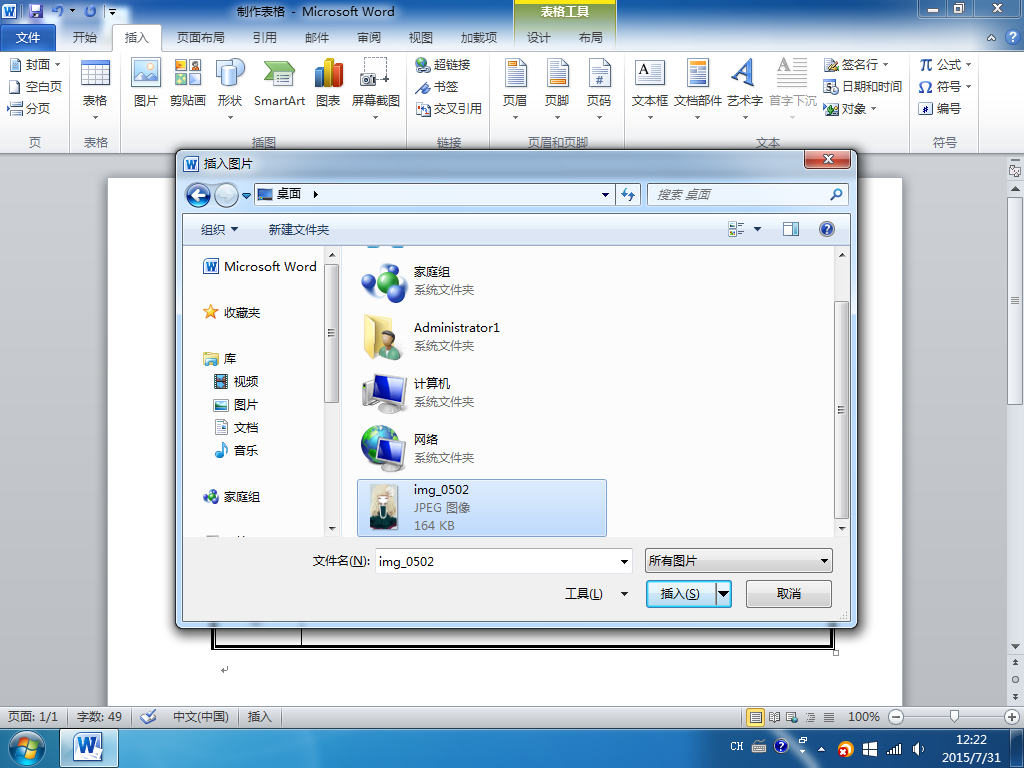Image resolution: width=1024 pixels, height=768 pixels.
Task: Open the file name history dropdown
Action: point(624,562)
